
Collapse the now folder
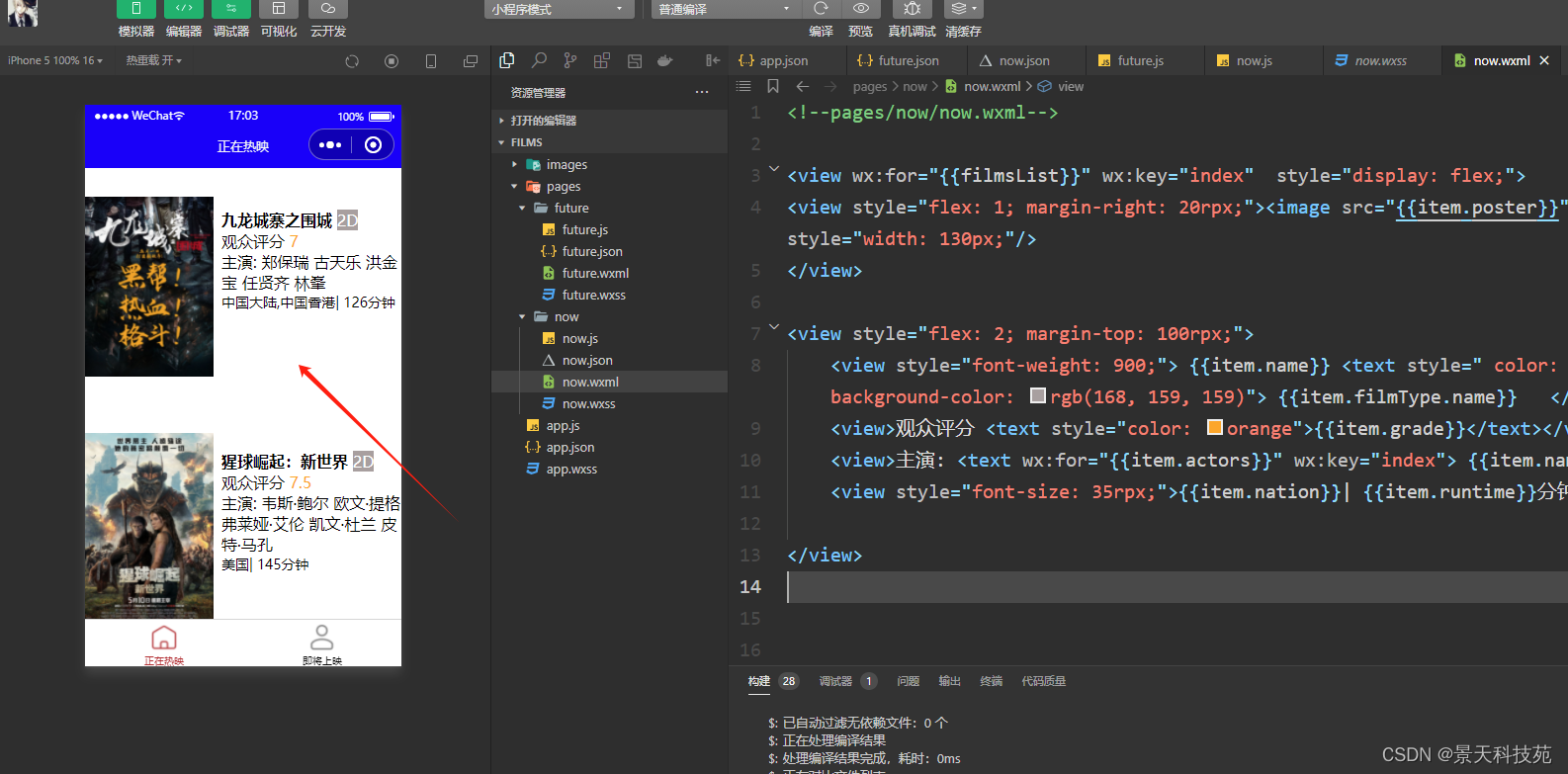click(x=609, y=316)
